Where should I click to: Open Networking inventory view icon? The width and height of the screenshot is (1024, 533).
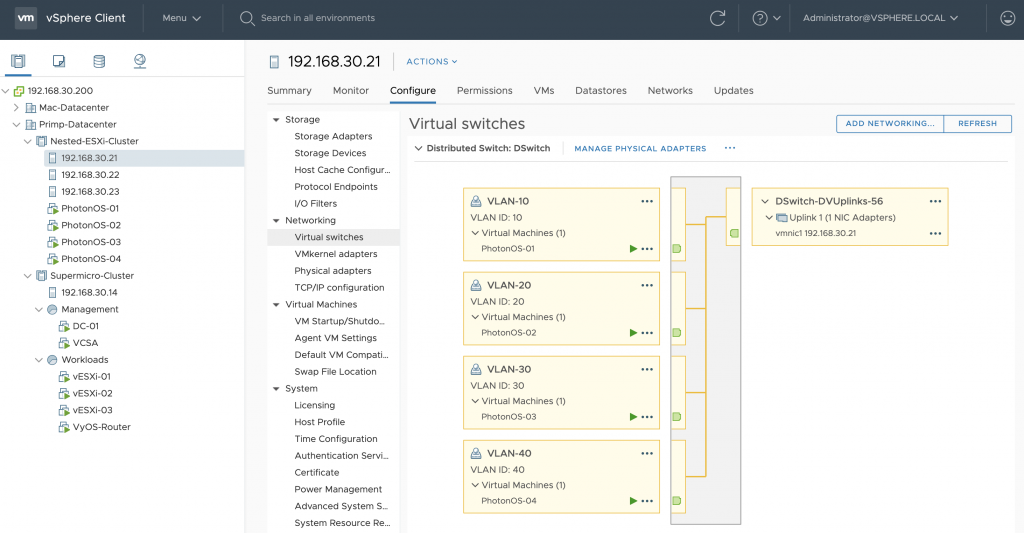coord(140,61)
